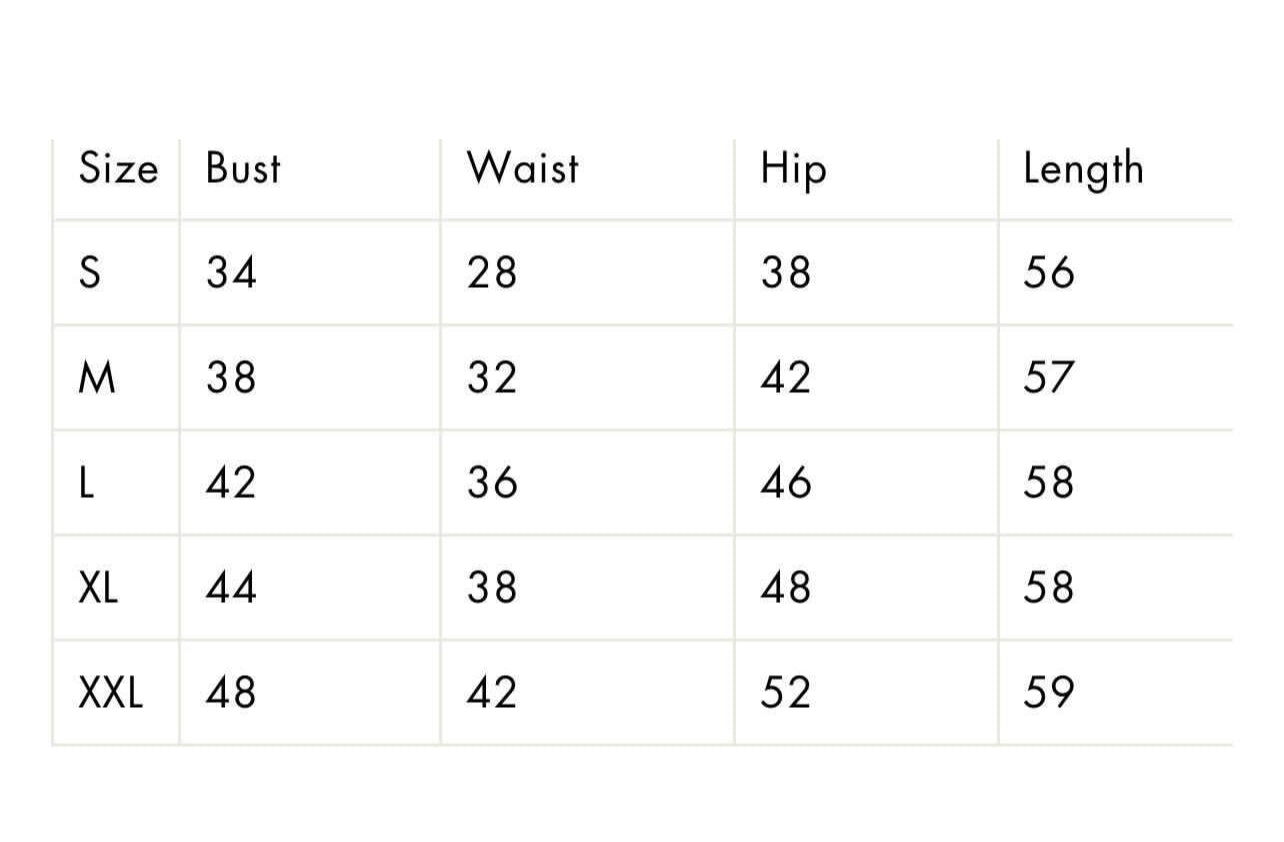1284x842 pixels.
Task: Select the Length column header
Action: (x=1082, y=170)
